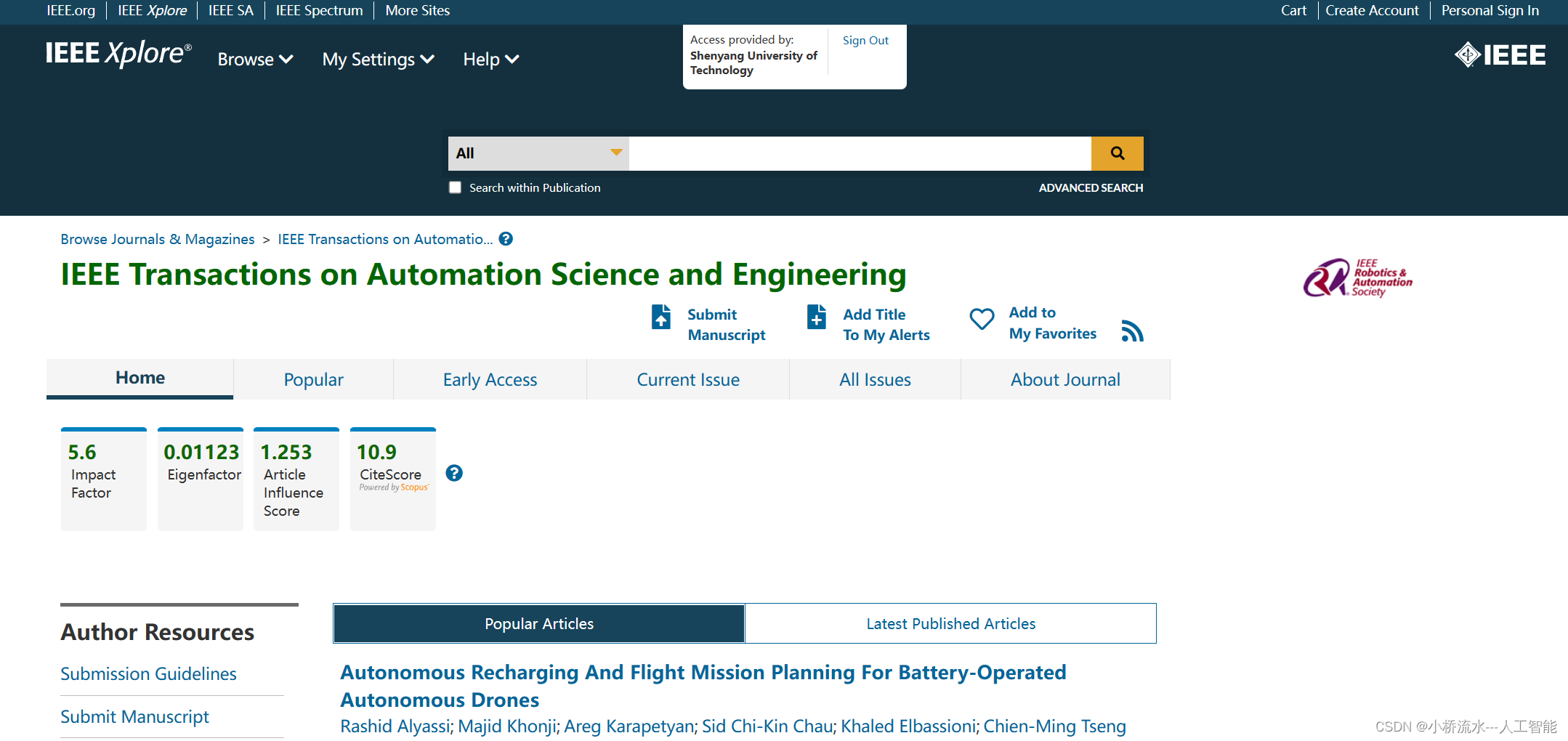Click Add Title To My Alerts link
Screen dimensions: 1568x741
[x=886, y=325]
